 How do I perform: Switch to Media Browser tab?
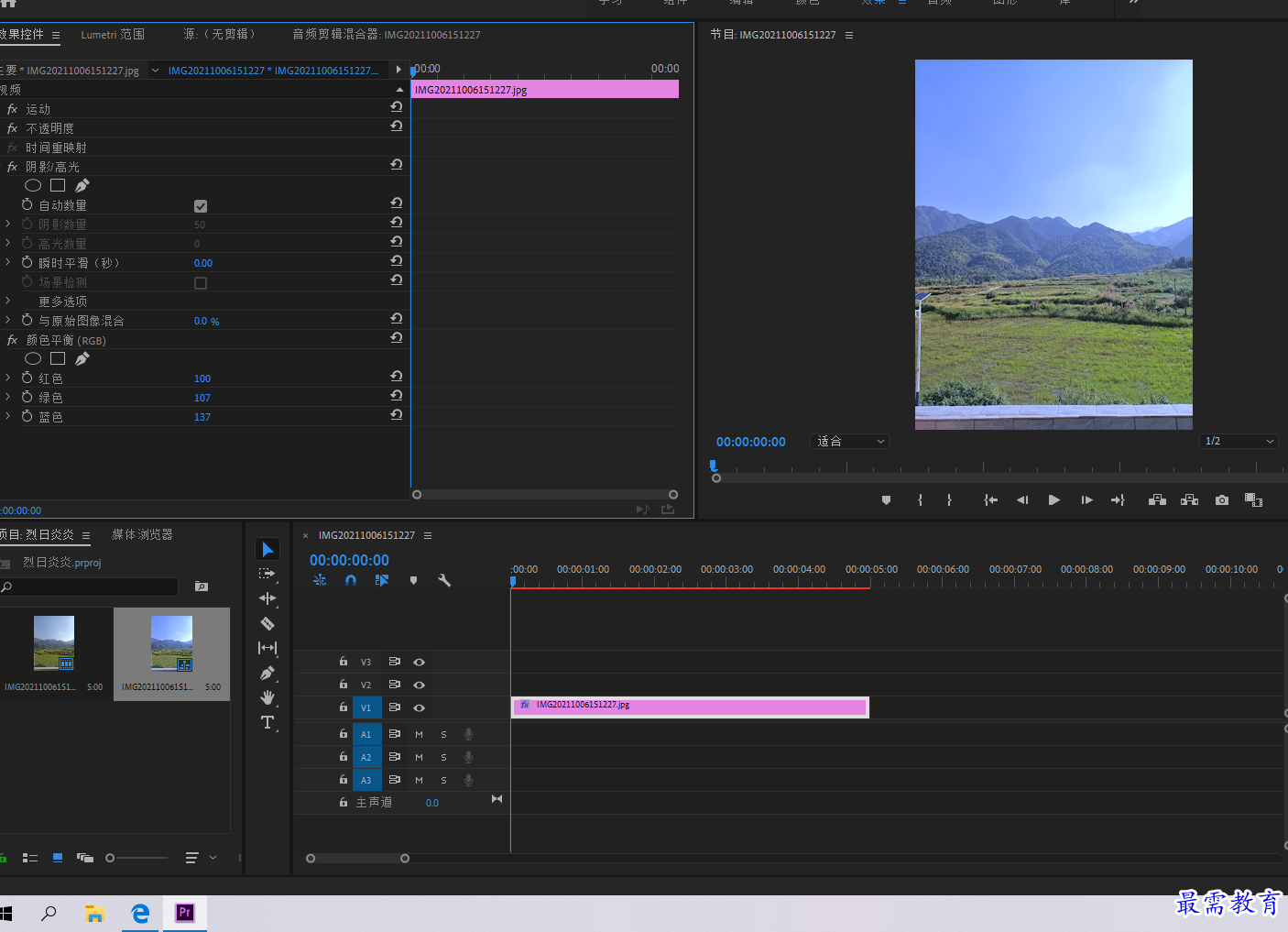pyautogui.click(x=142, y=534)
